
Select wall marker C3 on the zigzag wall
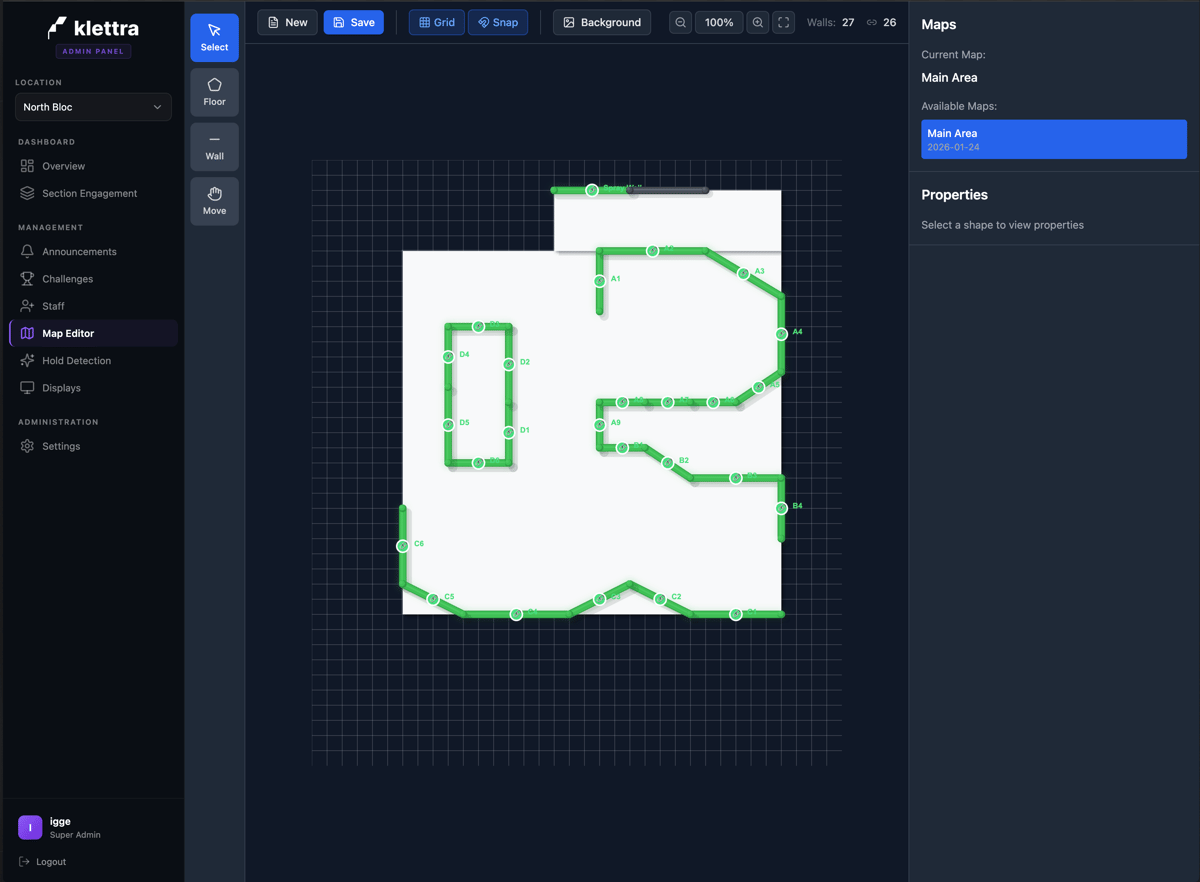tap(600, 599)
